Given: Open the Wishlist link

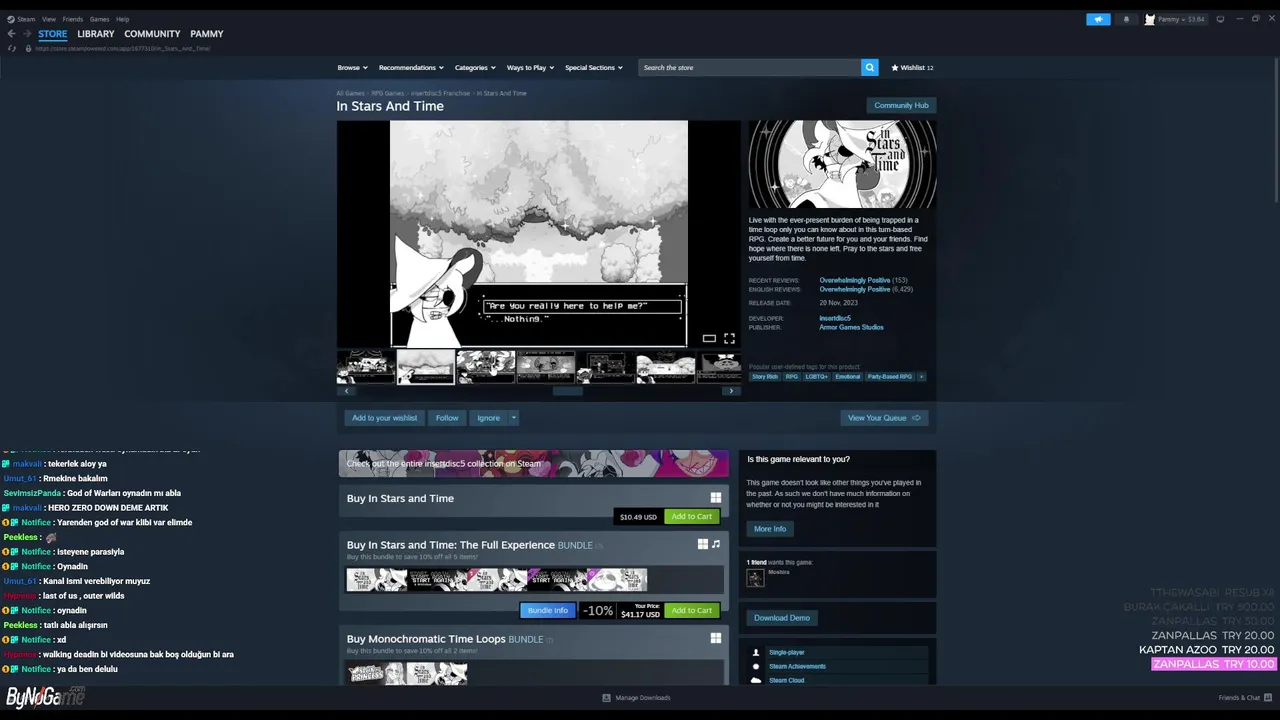Looking at the screenshot, I should pyautogui.click(x=912, y=67).
